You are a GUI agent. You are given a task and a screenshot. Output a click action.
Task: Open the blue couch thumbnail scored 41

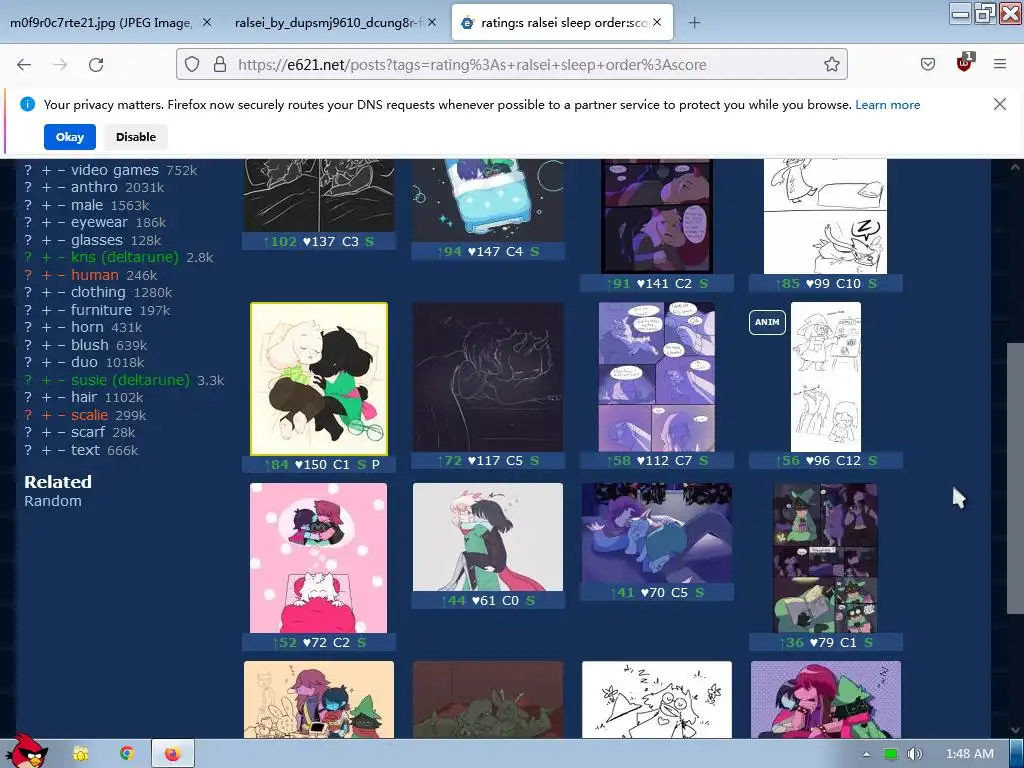656,533
